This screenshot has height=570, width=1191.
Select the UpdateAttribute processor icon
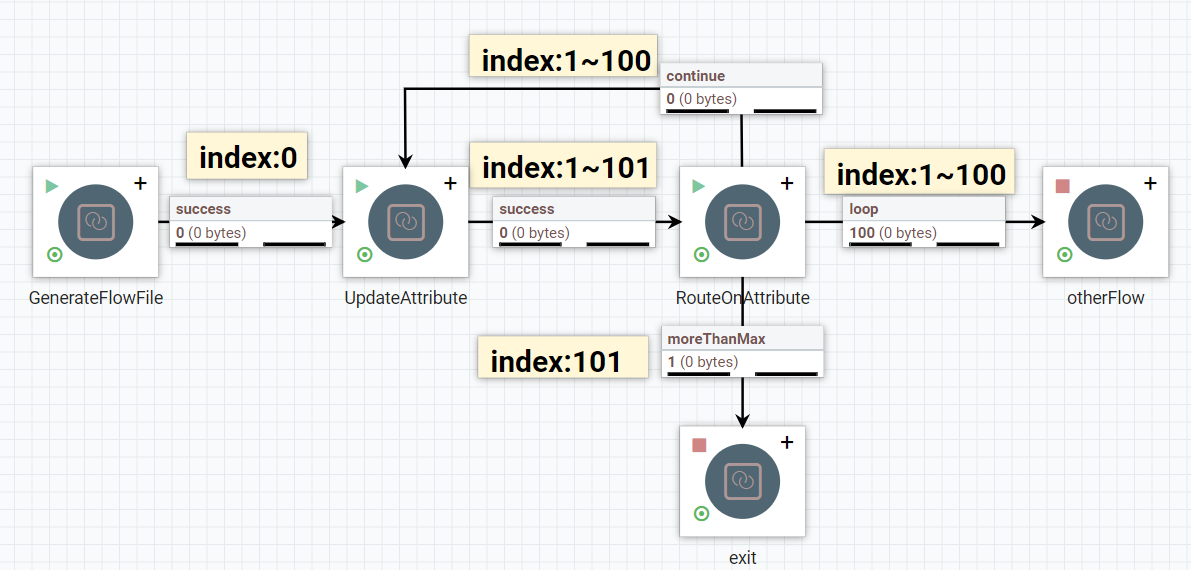coord(406,222)
